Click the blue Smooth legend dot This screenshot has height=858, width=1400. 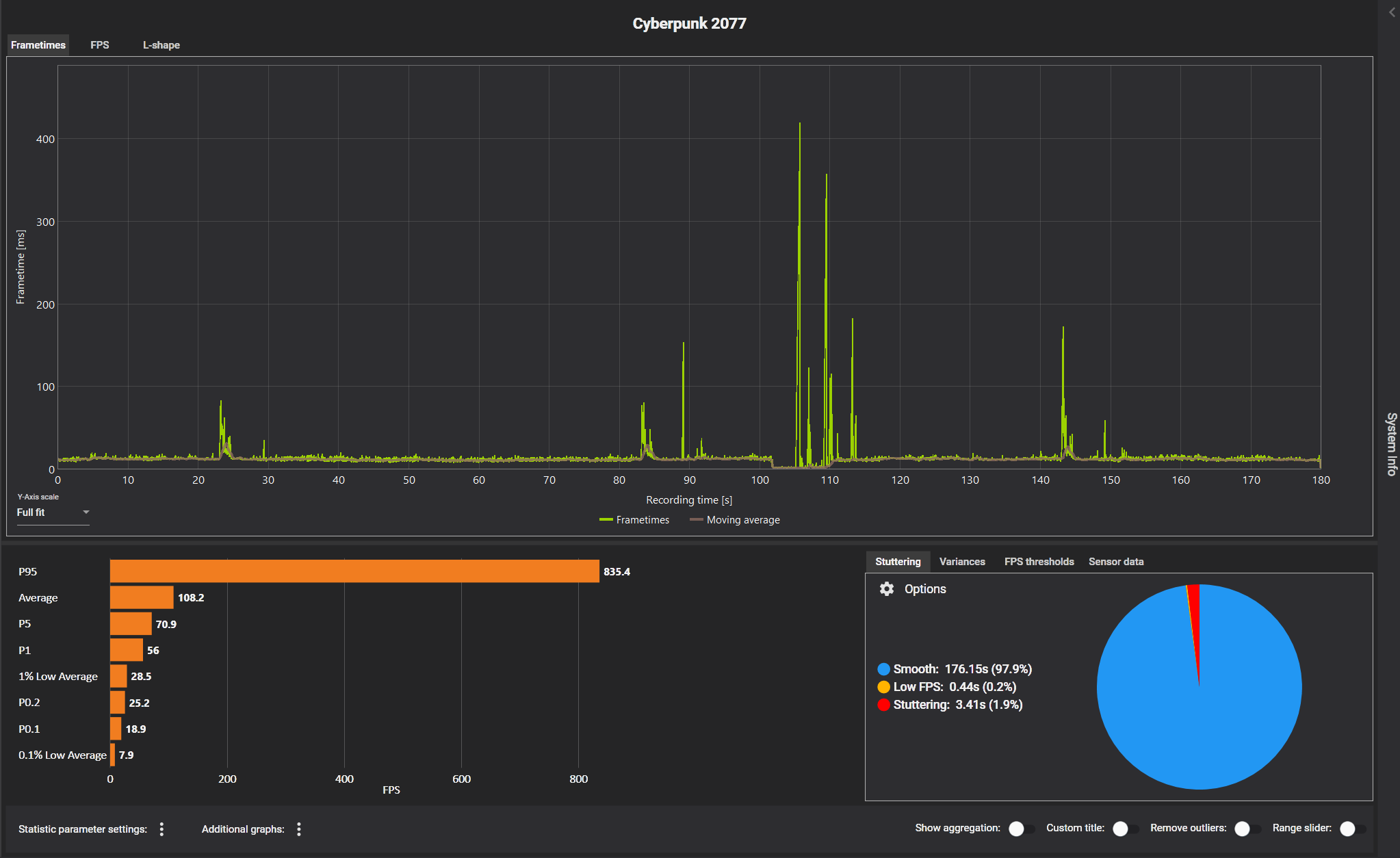click(883, 669)
